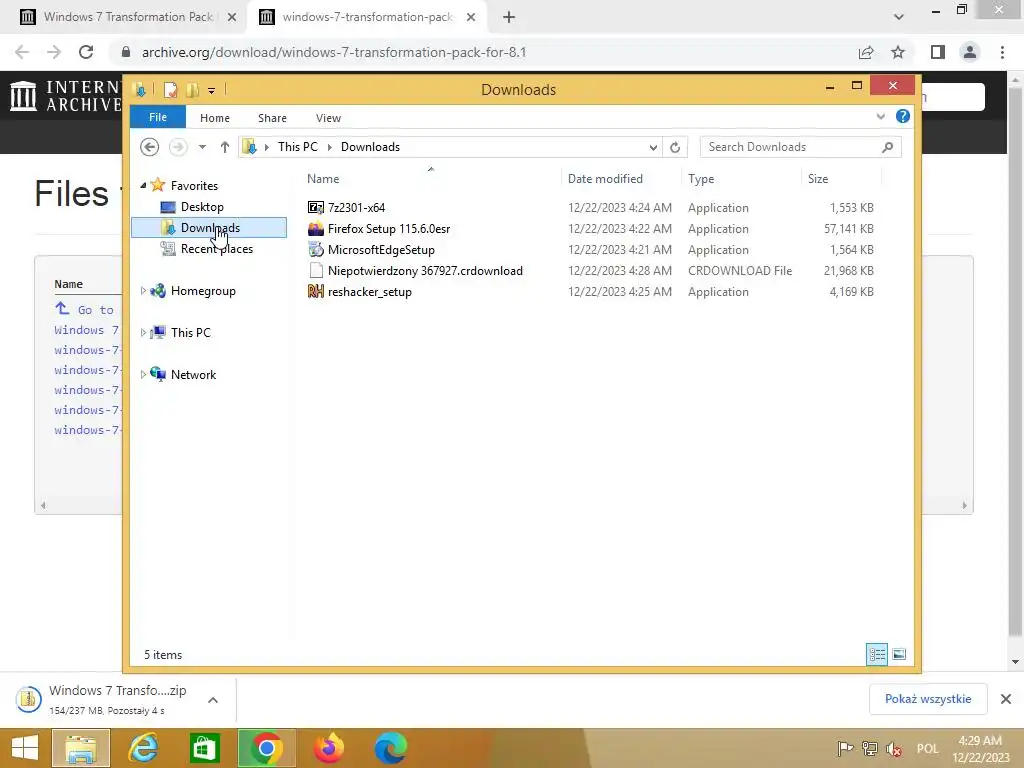Switch to the Windows 7 Transformation Pack tab
Image resolution: width=1024 pixels, height=768 pixels.
coord(128,17)
